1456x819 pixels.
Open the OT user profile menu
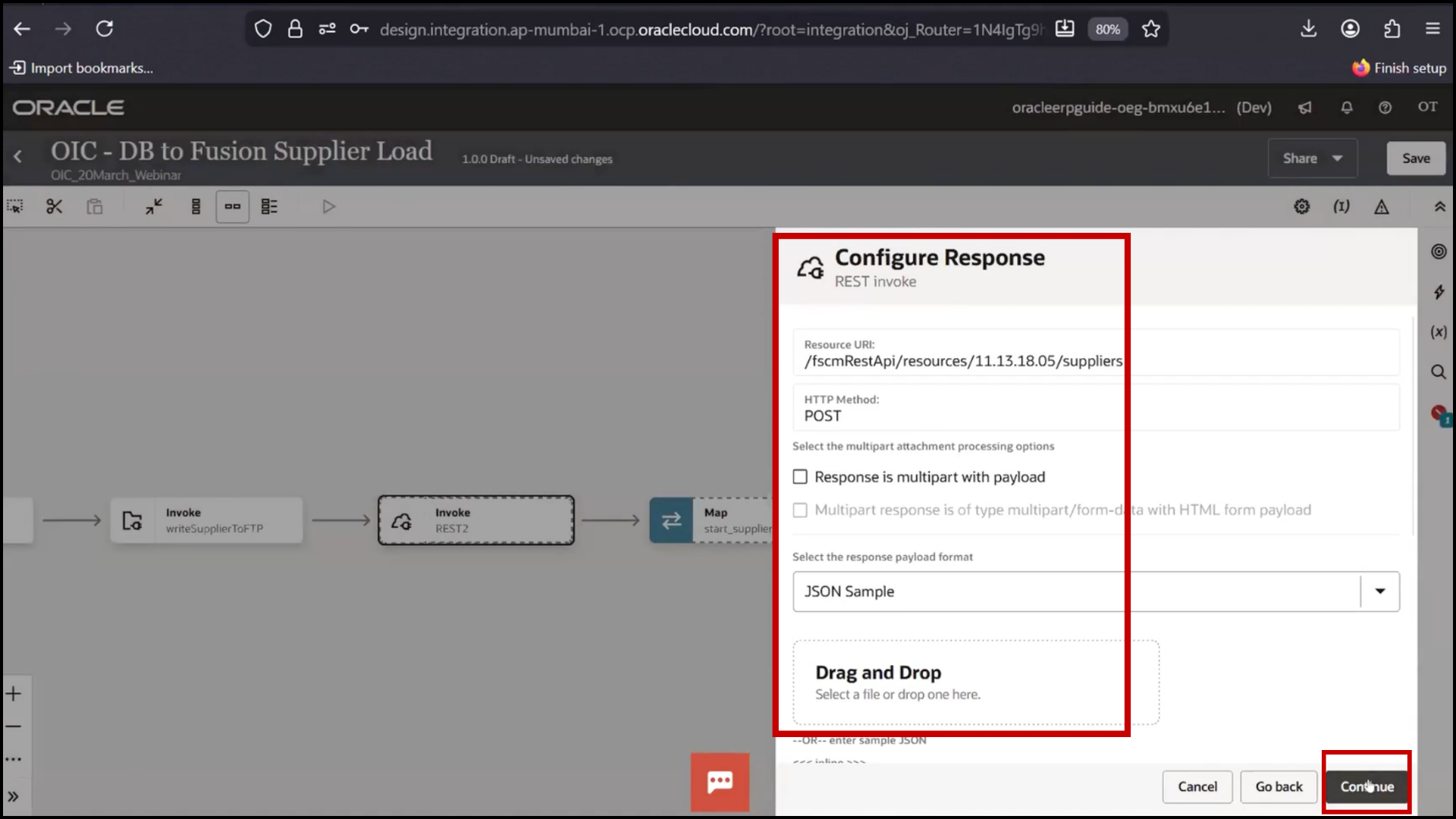pos(1427,107)
